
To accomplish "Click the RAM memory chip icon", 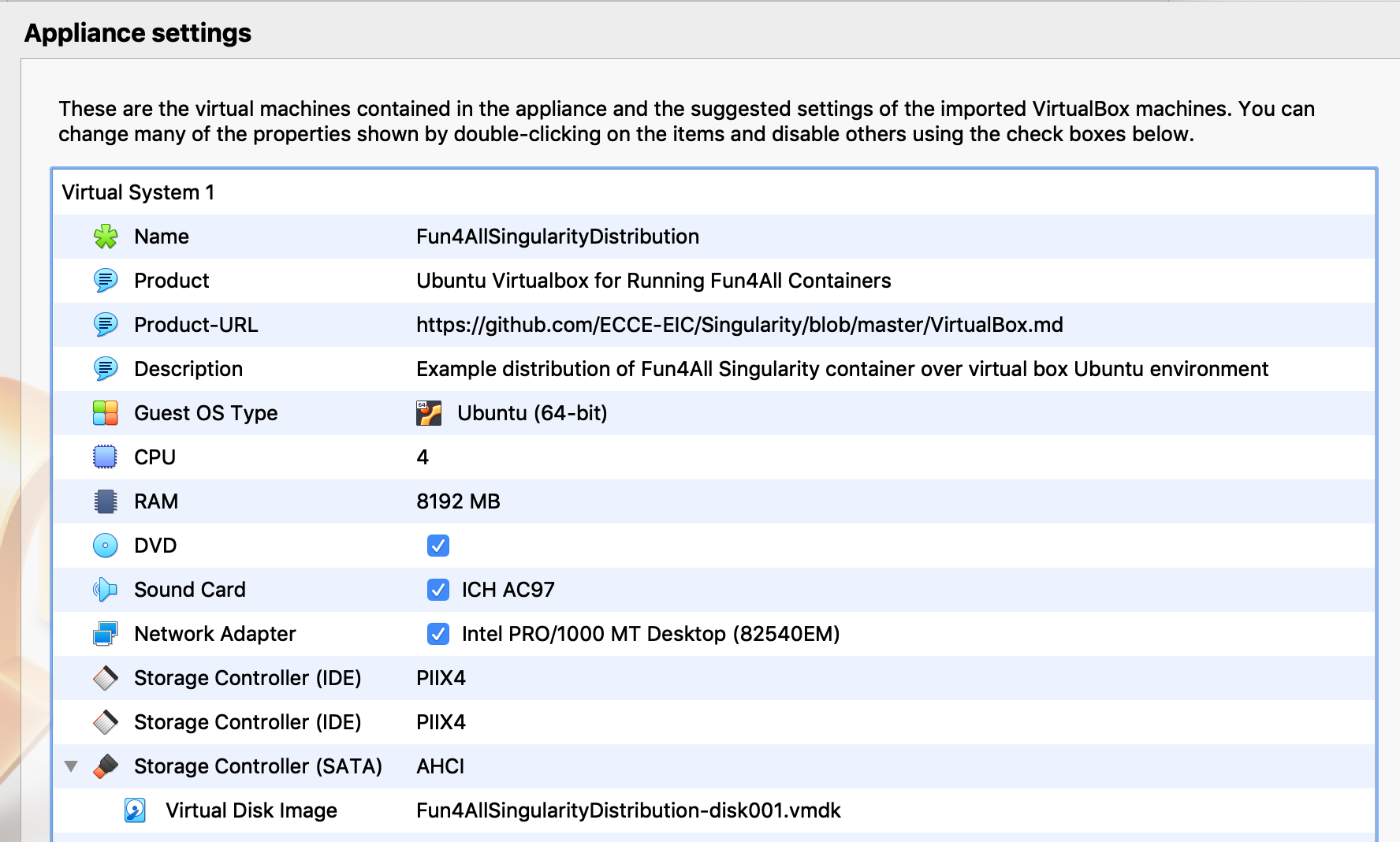I will click(105, 501).
